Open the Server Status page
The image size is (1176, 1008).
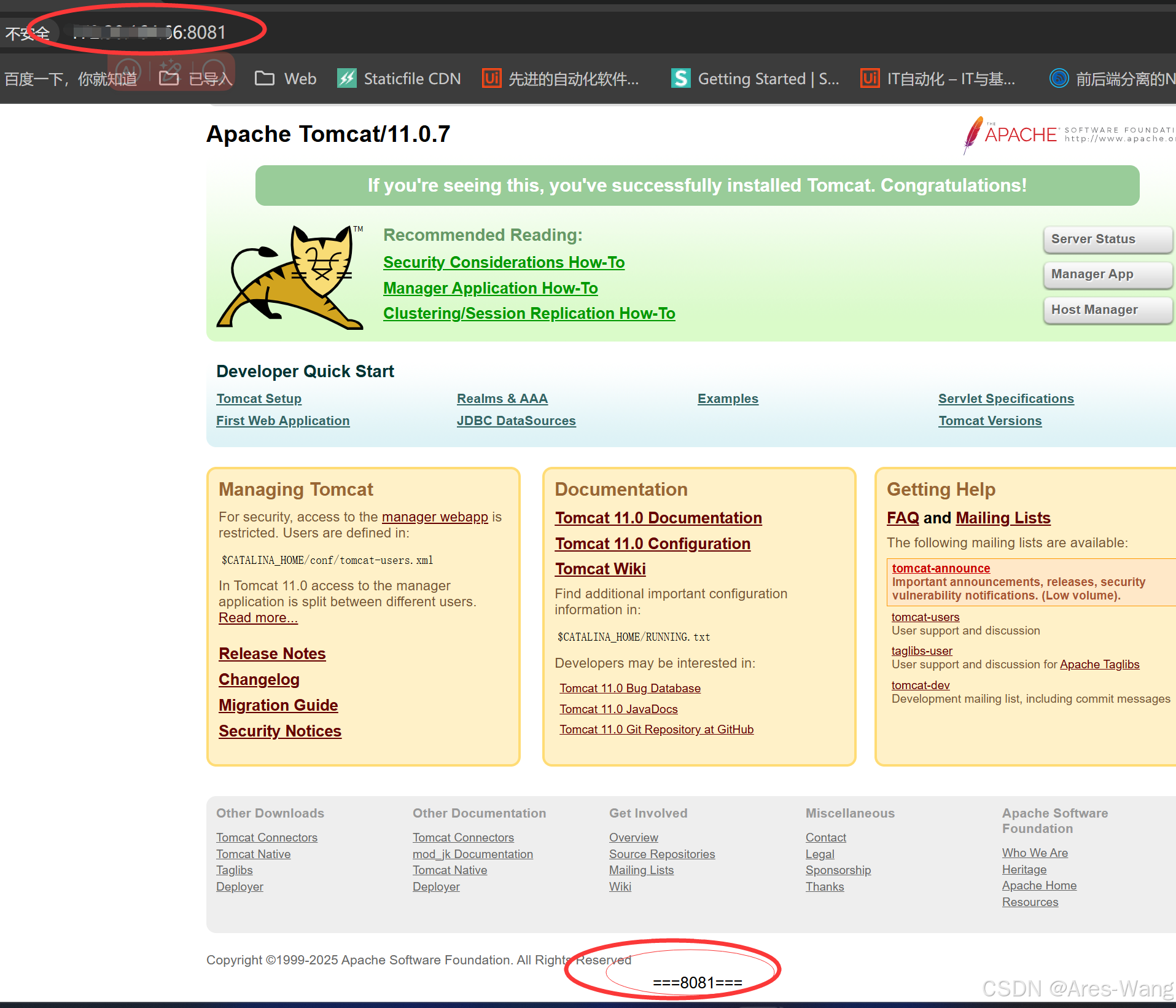(x=1107, y=239)
